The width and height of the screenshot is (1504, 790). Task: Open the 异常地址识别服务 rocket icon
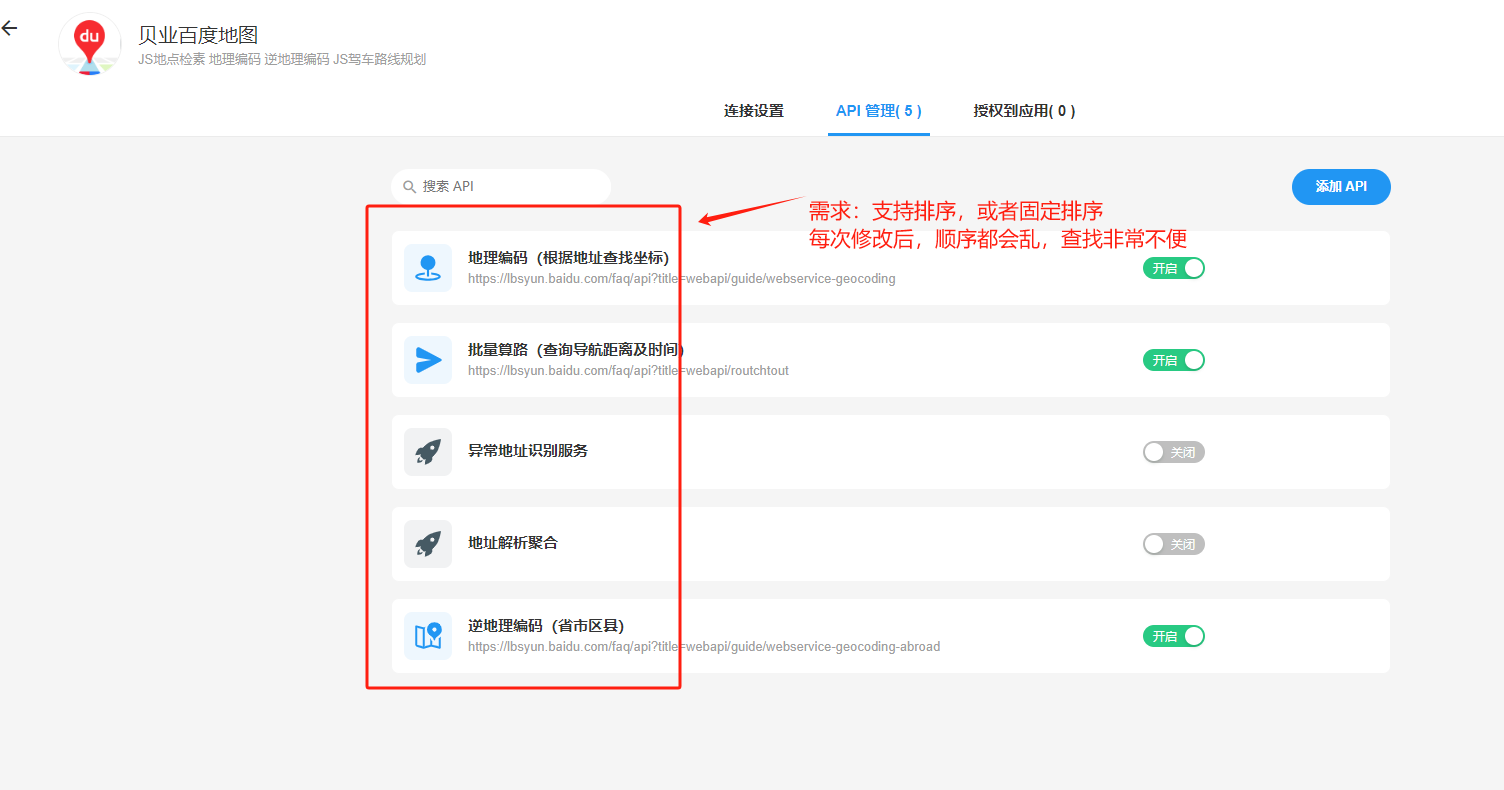428,452
